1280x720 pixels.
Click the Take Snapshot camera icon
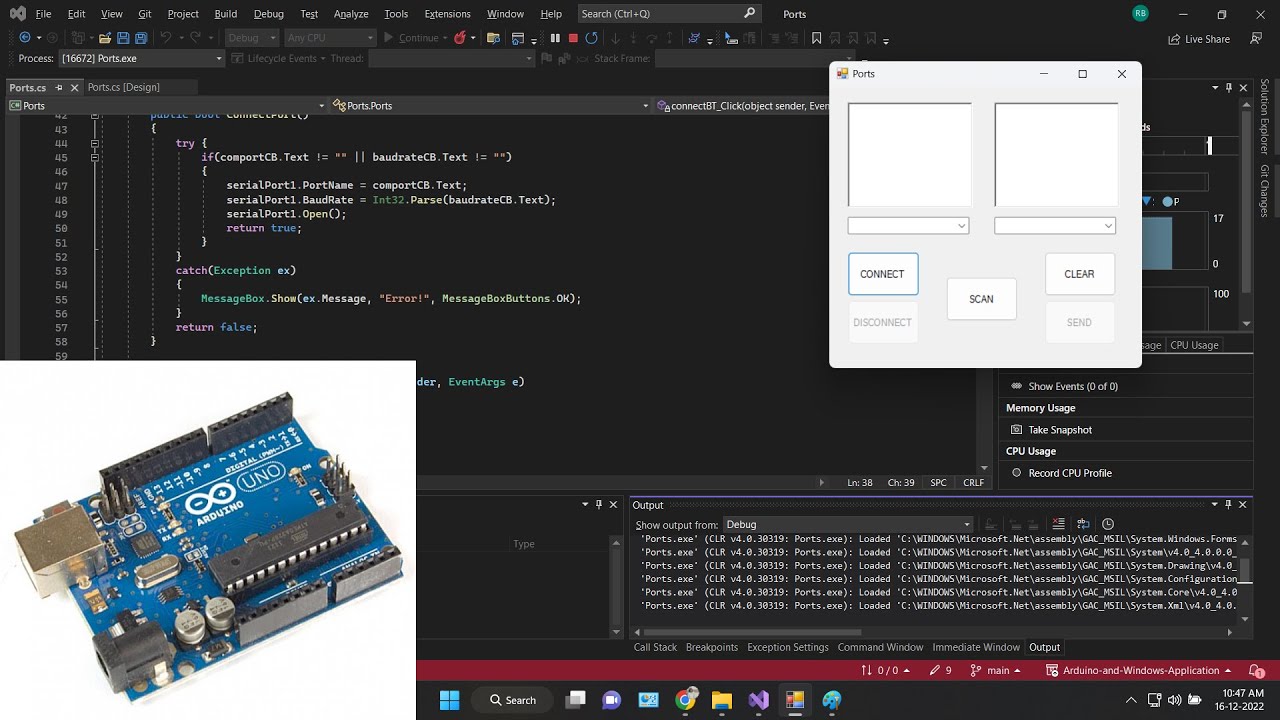point(1017,430)
